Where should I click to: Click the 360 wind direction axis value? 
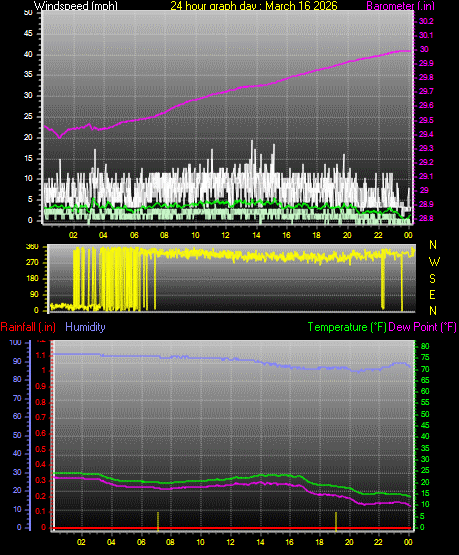32,247
